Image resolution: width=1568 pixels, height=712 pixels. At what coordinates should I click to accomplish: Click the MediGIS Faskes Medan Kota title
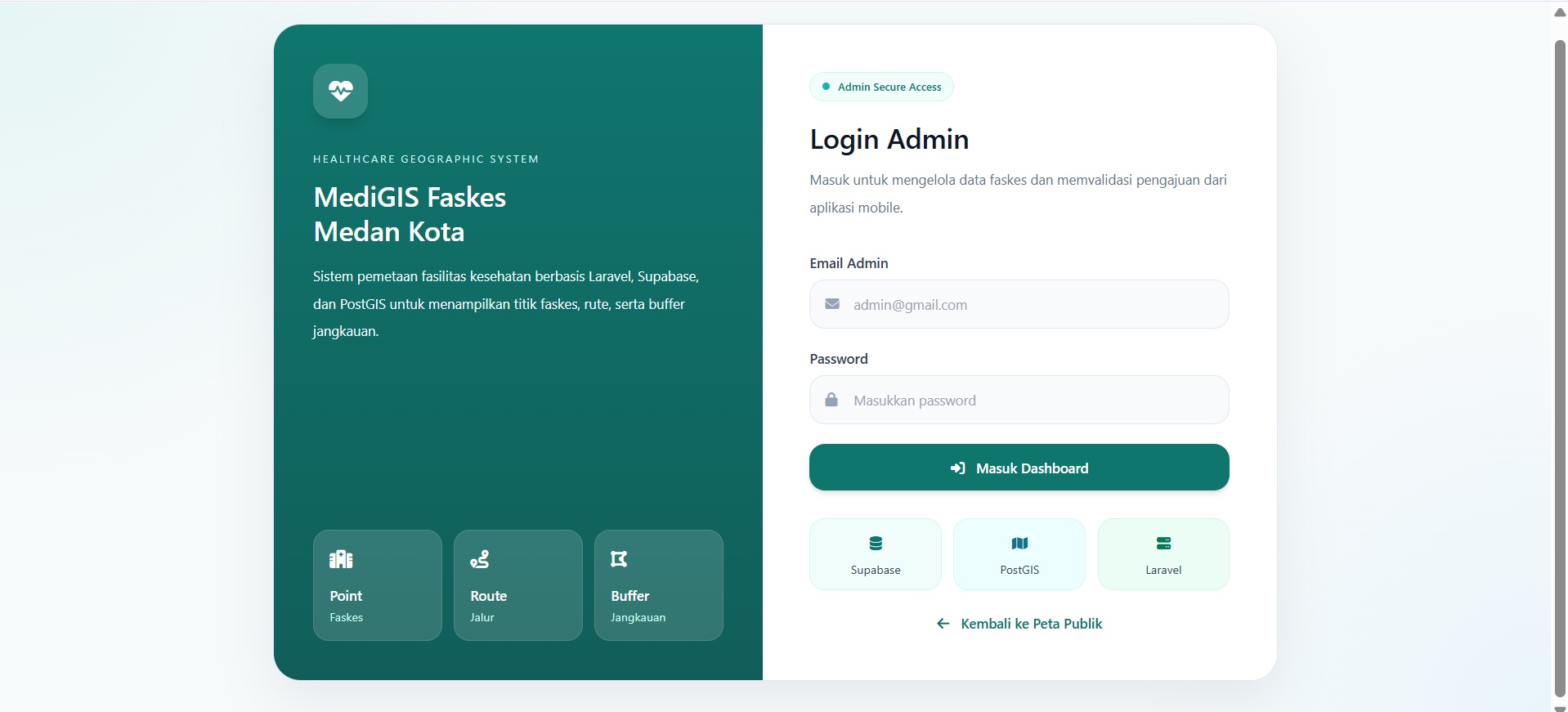(x=410, y=214)
